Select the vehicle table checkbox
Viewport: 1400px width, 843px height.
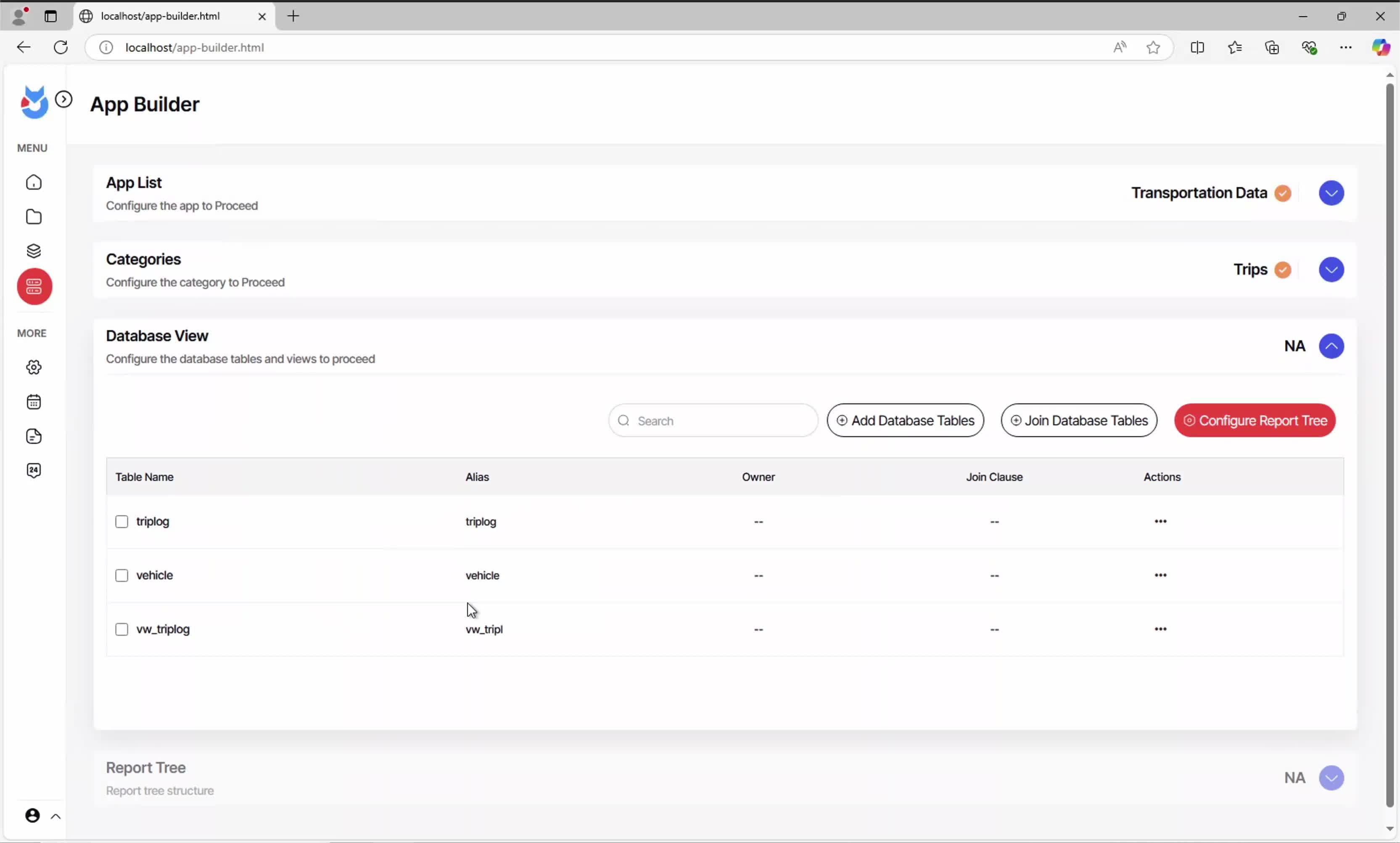pos(122,575)
